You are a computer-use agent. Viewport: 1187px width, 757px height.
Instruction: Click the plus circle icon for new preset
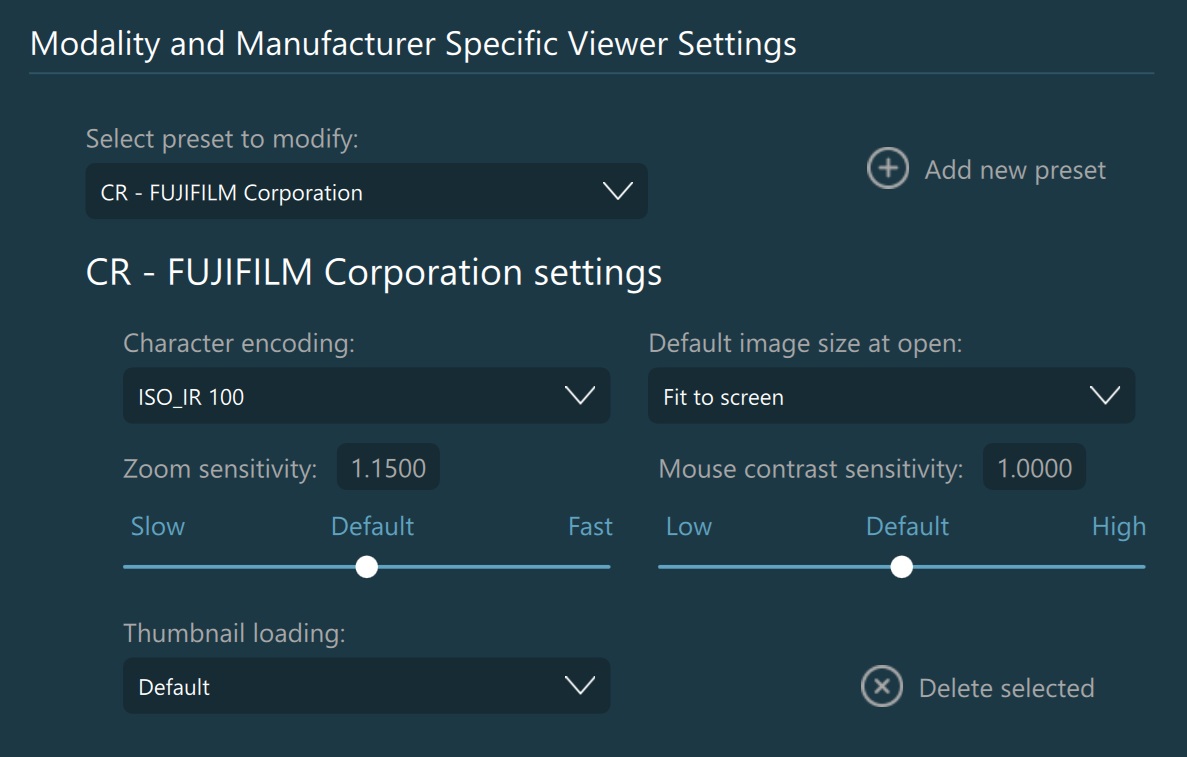point(887,169)
